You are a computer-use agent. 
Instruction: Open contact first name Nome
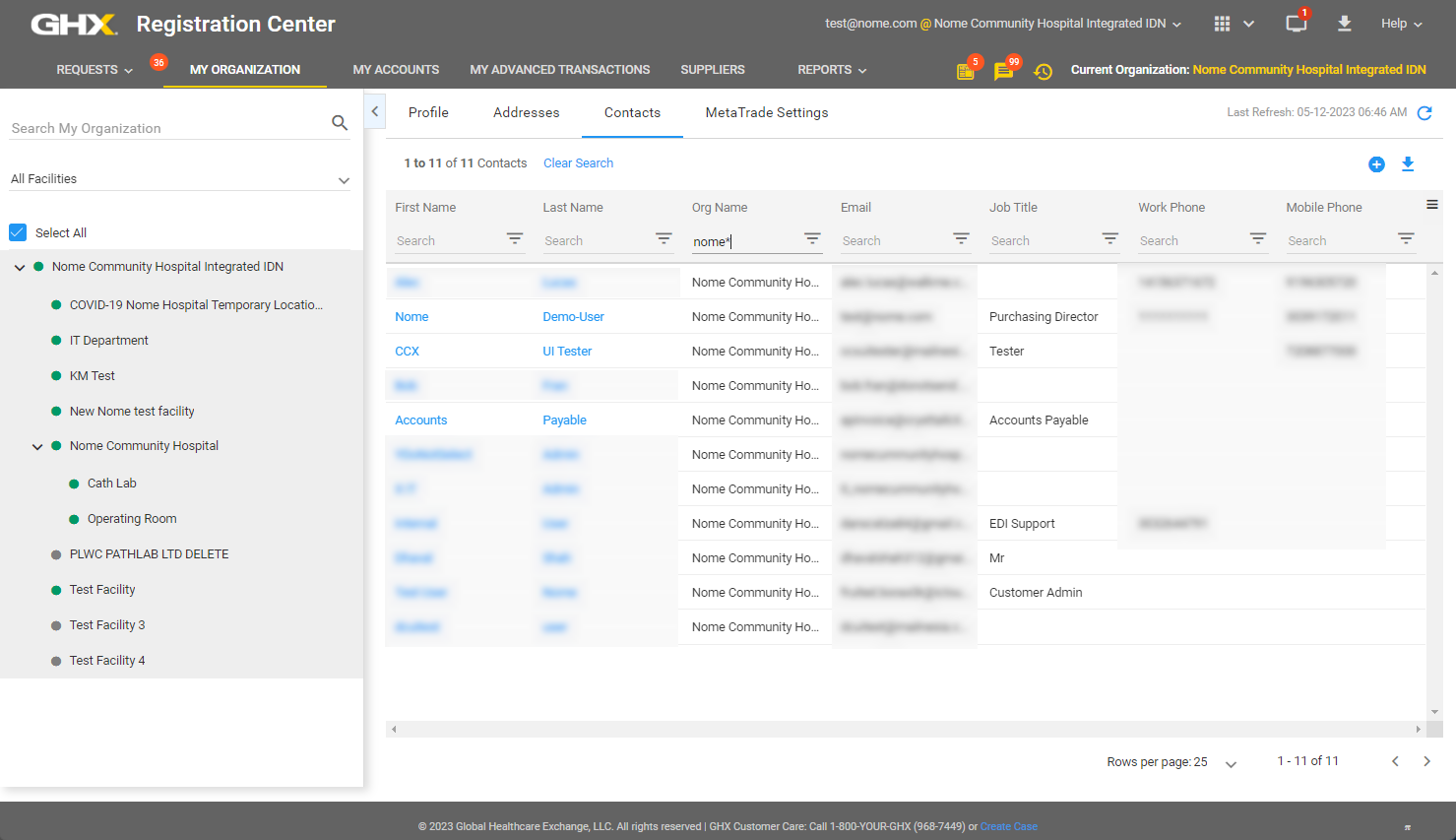[x=411, y=317]
